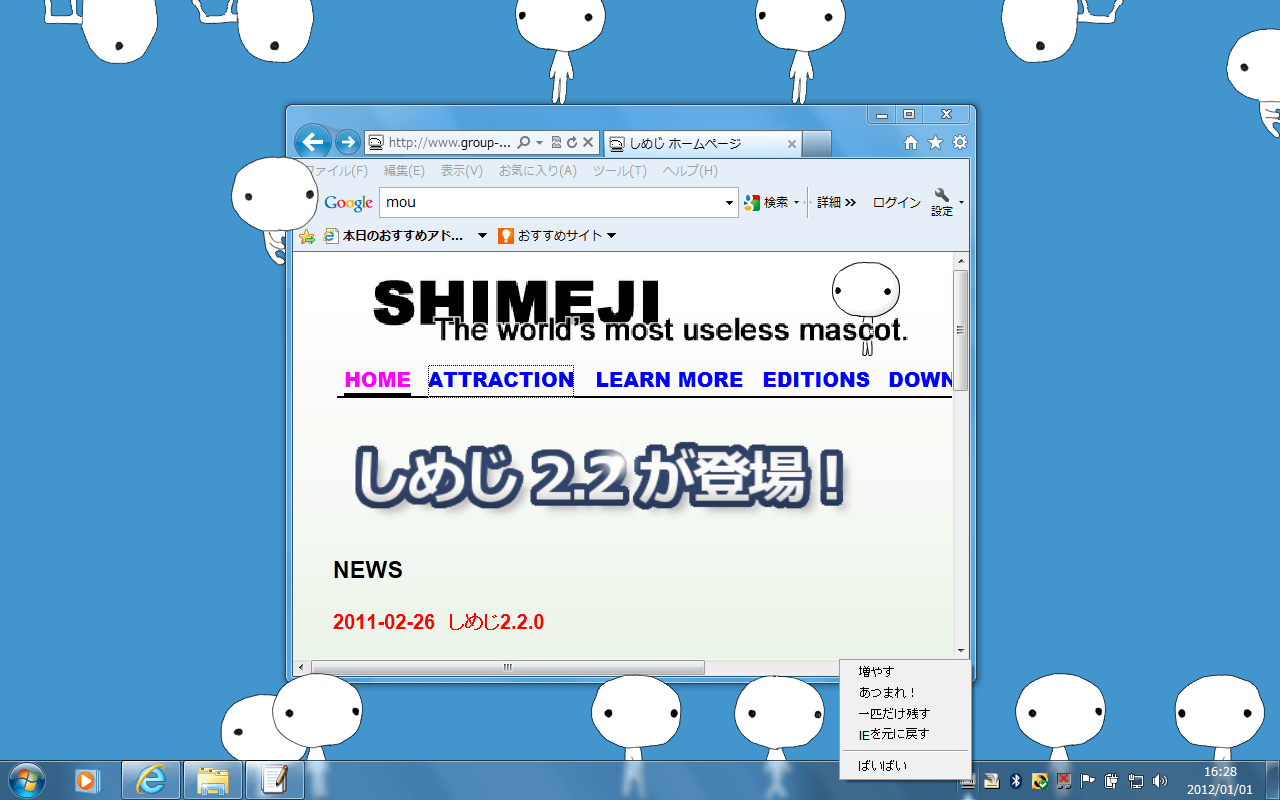Expand the 設定 wrench dropdown arrow
Screen dimensions: 1280x800
(962, 203)
